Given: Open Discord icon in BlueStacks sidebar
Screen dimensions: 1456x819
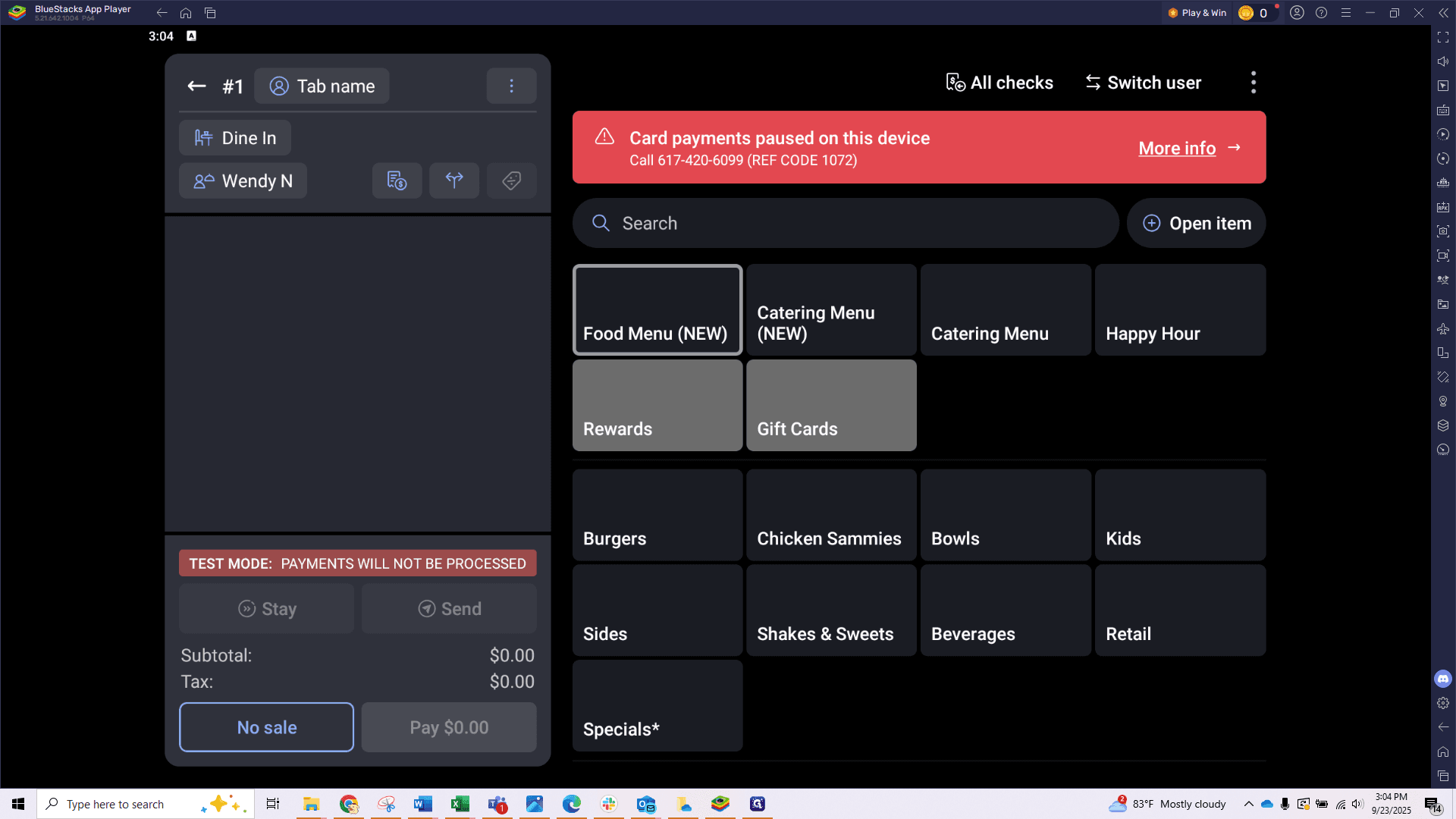Looking at the screenshot, I should point(1442,679).
